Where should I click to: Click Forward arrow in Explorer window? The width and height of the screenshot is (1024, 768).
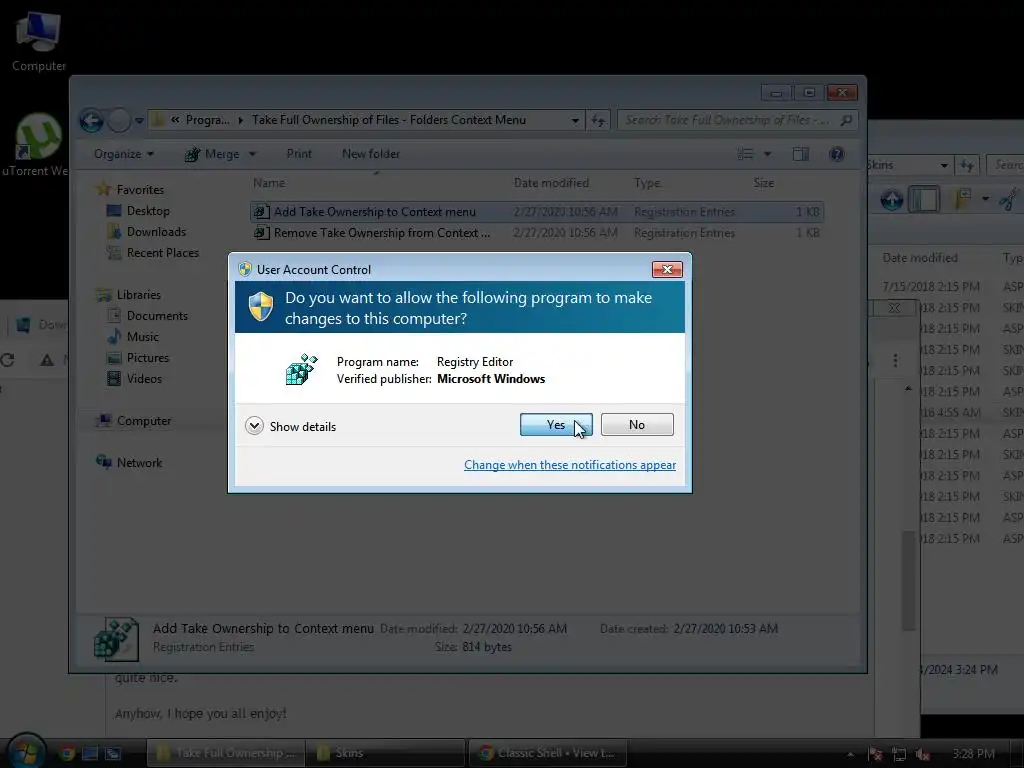click(119, 120)
